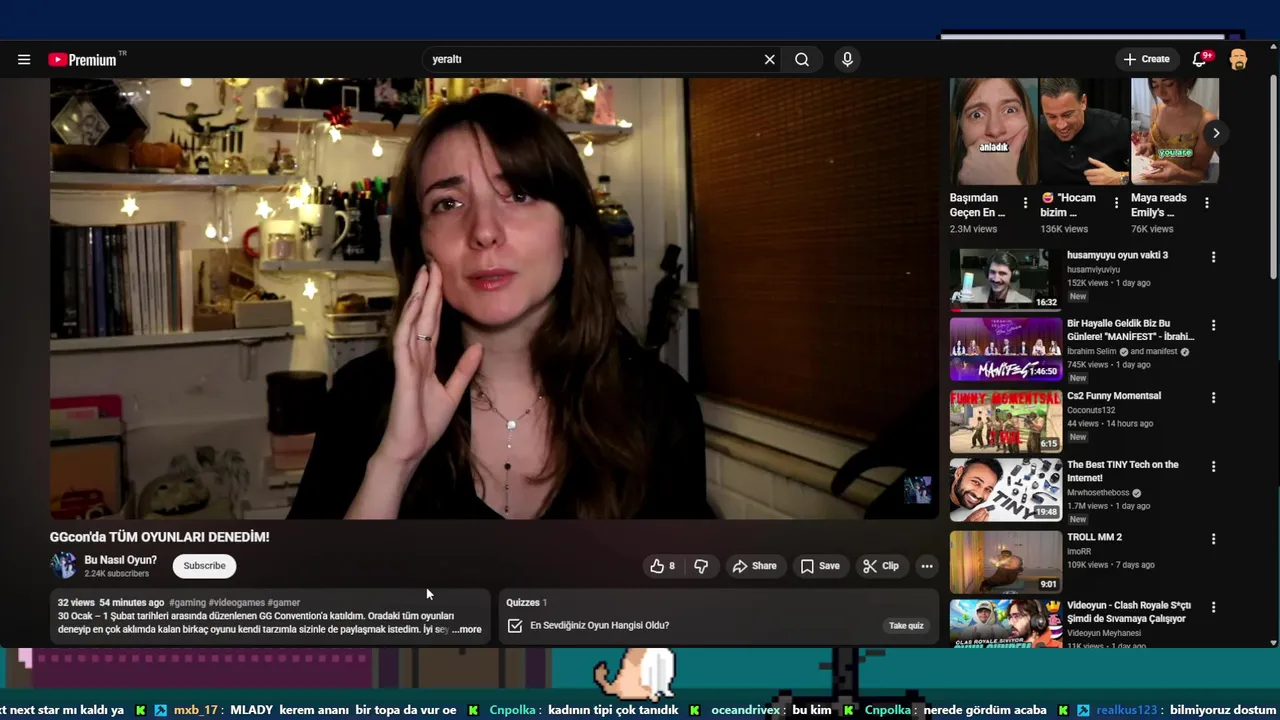Save video to a playlist
Viewport: 1280px width, 720px height.
(x=820, y=566)
